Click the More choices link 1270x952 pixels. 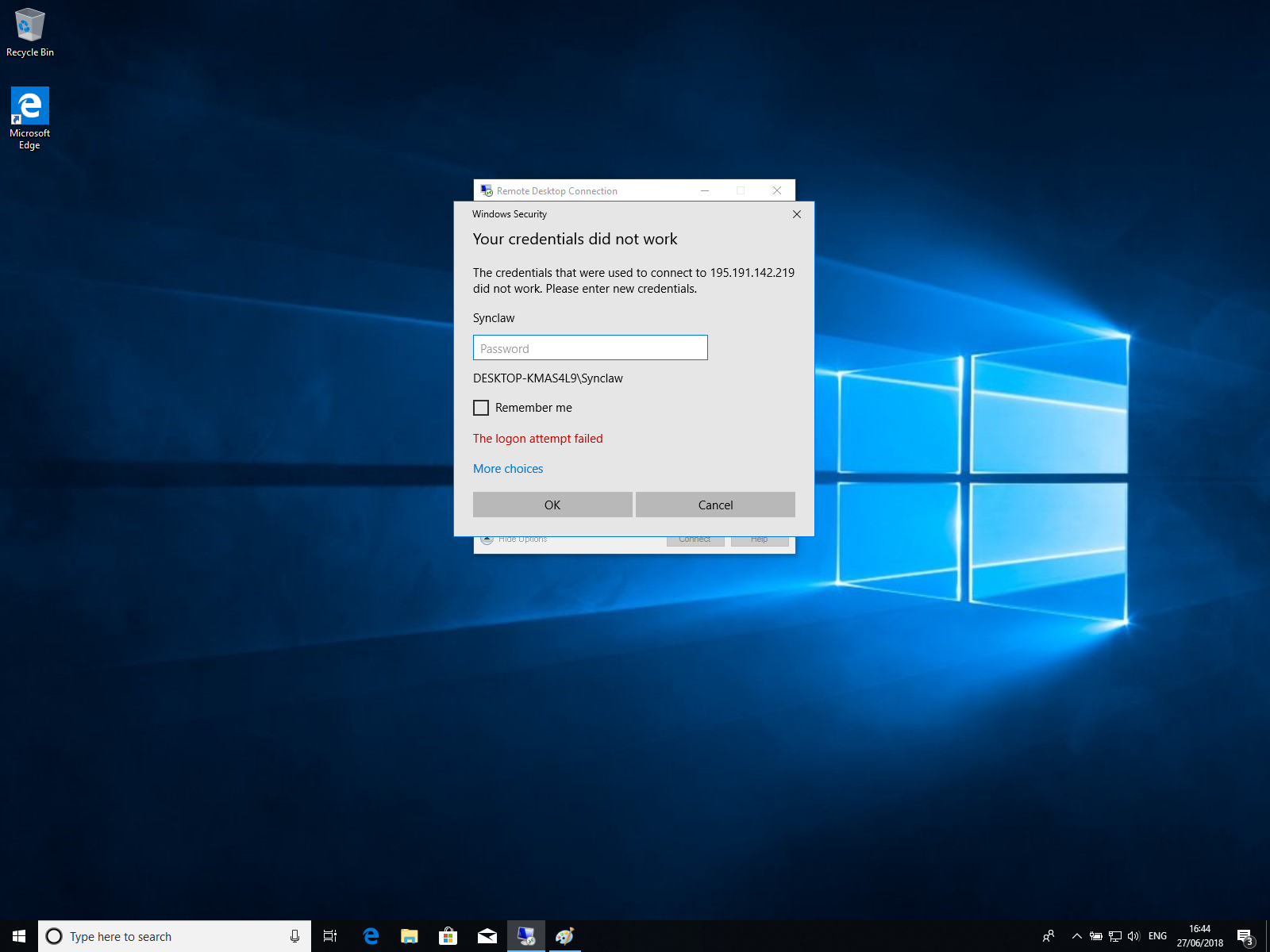pos(508,469)
